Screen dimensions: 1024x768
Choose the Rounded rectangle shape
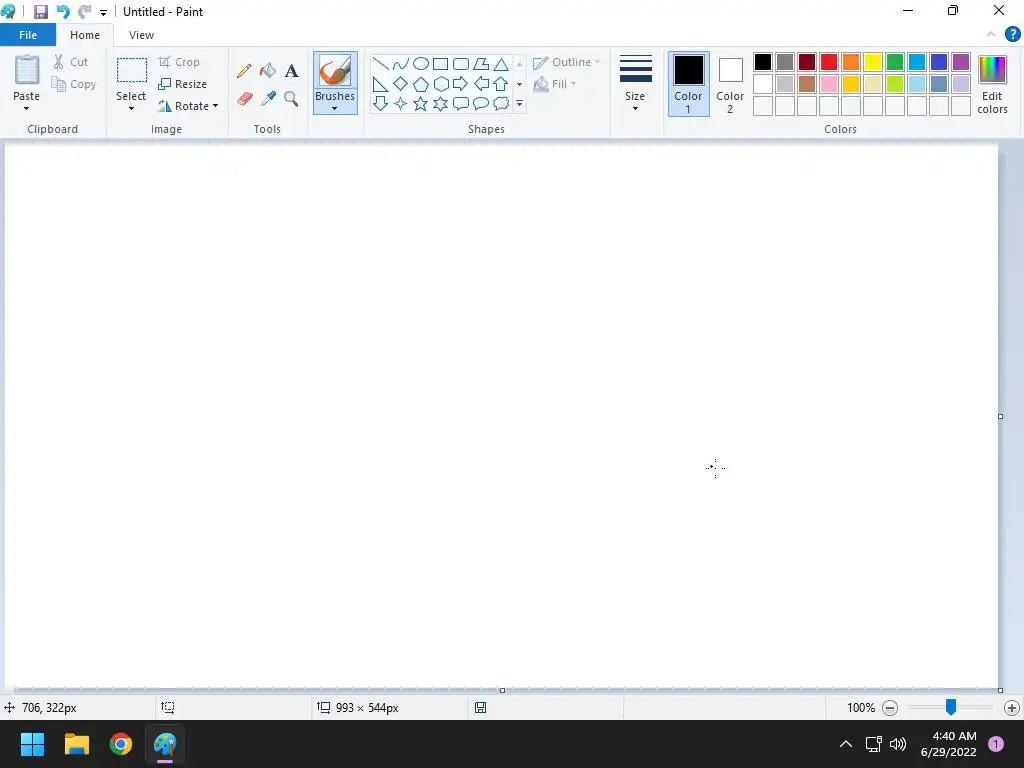point(460,63)
